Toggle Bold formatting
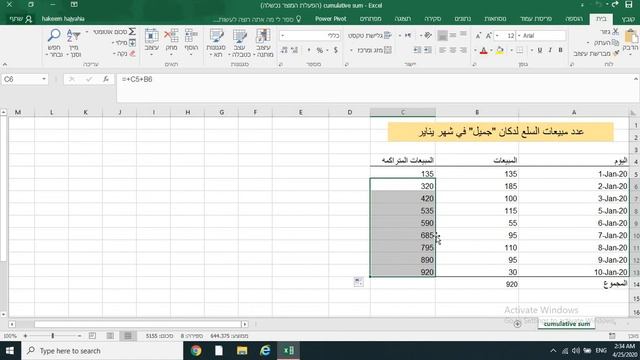This screenshot has width=640, height=360. pos(560,50)
